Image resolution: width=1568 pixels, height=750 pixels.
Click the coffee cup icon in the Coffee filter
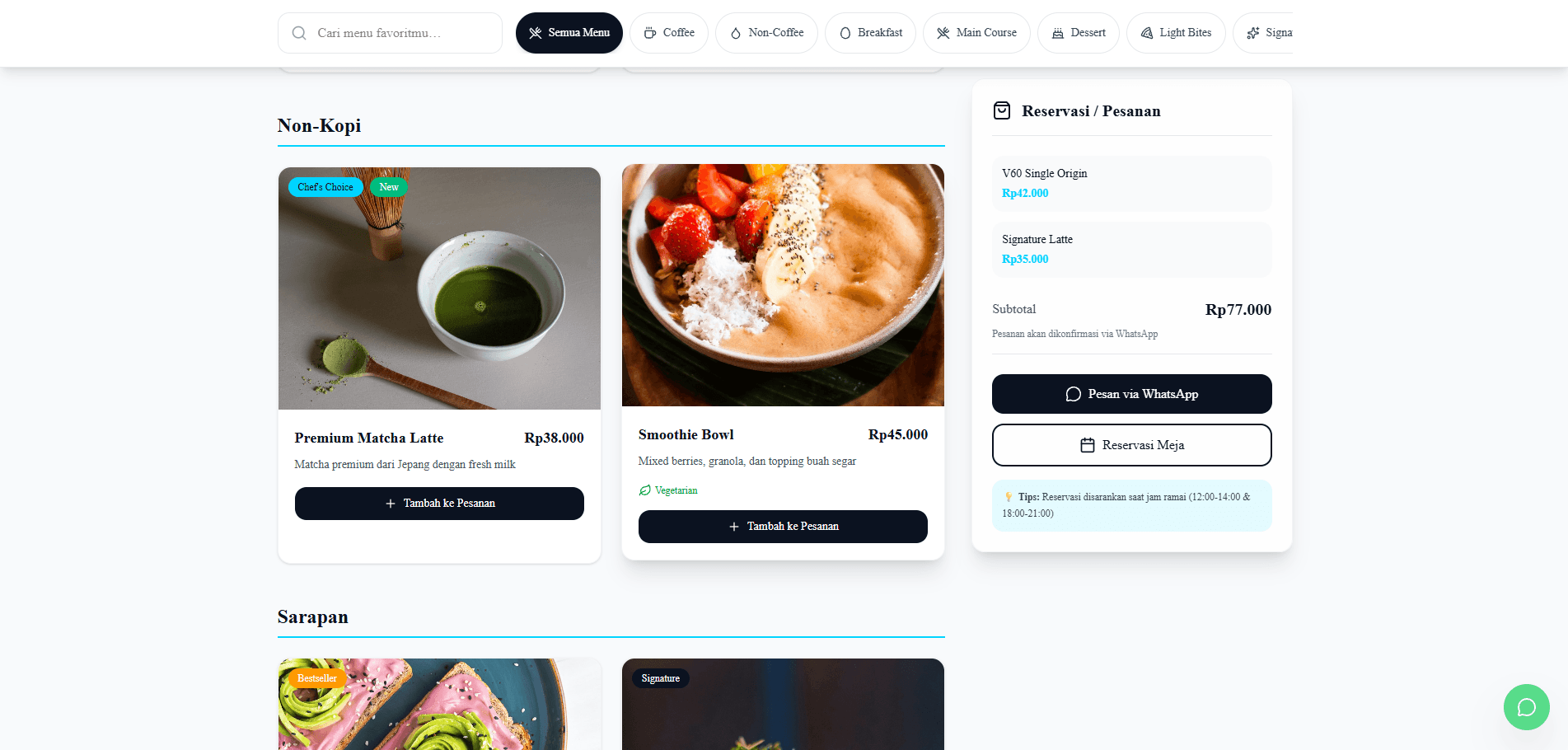(650, 33)
